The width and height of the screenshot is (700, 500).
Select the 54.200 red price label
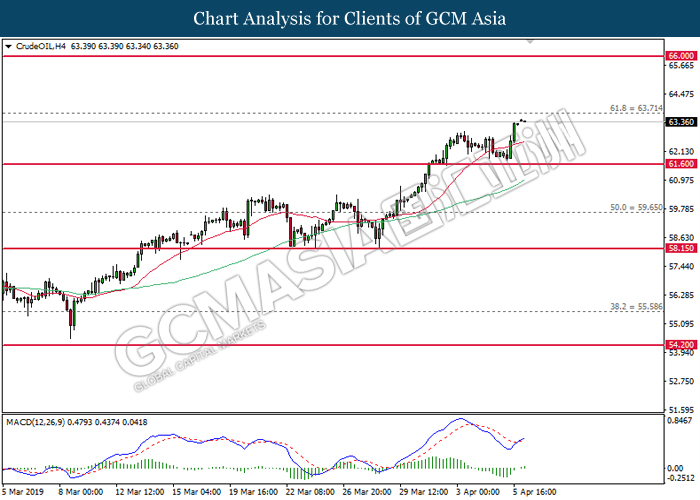pyautogui.click(x=681, y=345)
